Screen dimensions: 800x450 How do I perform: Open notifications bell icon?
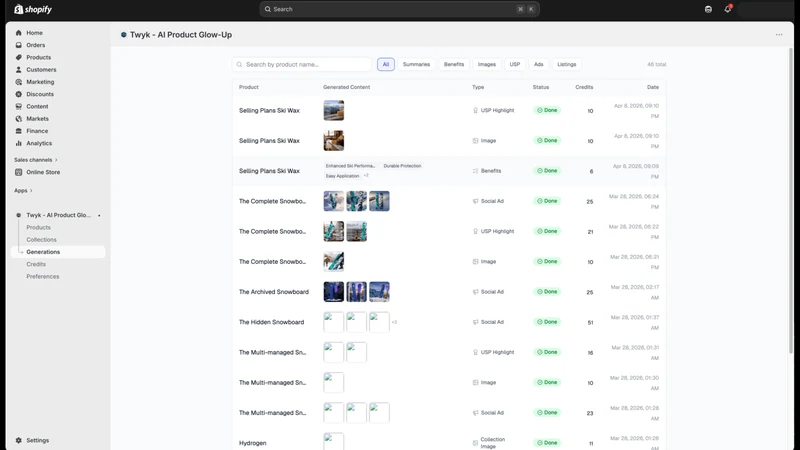coord(728,9)
